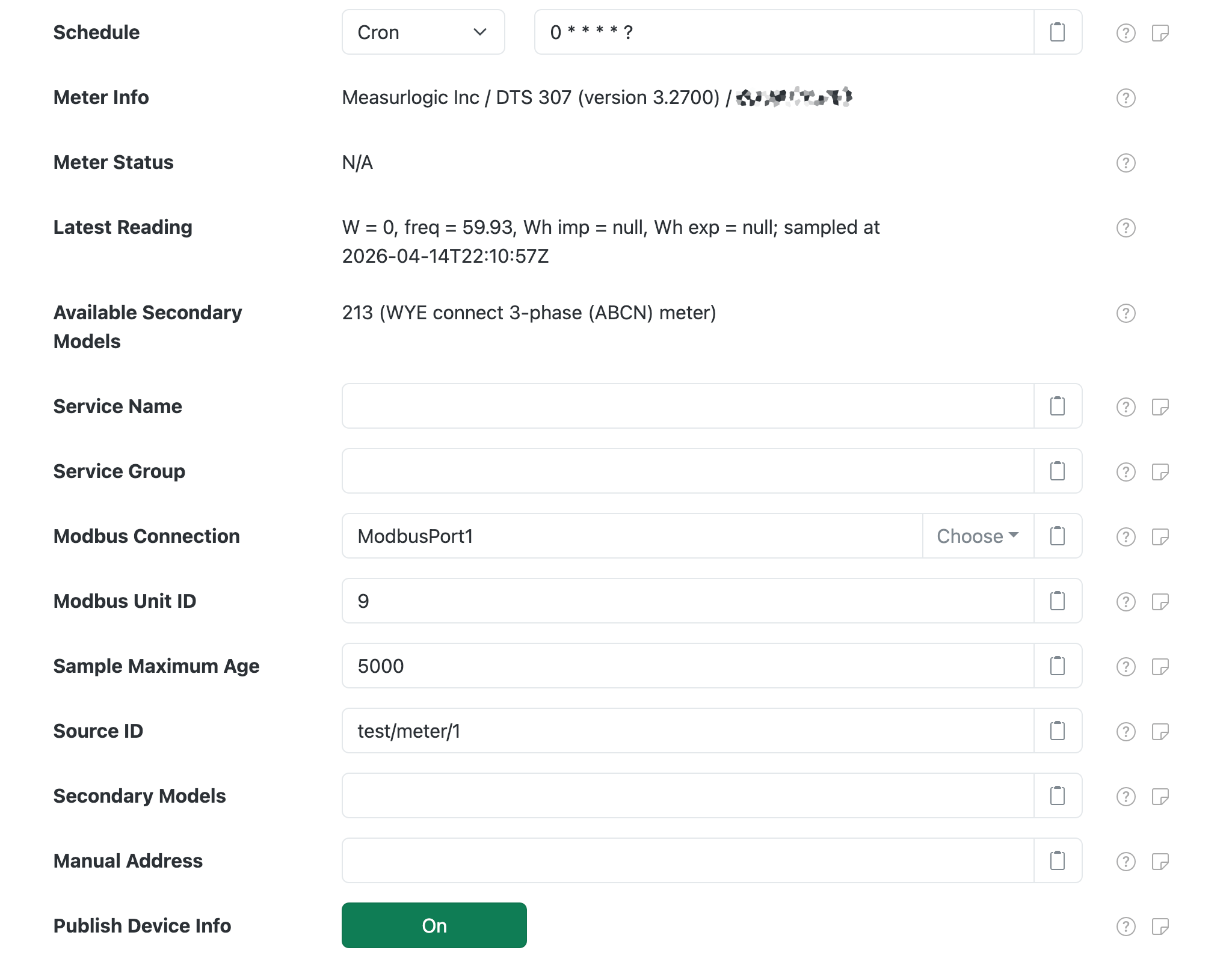The image size is (1232, 962).
Task: Add a note to Sample Maximum Age
Action: (x=1160, y=666)
